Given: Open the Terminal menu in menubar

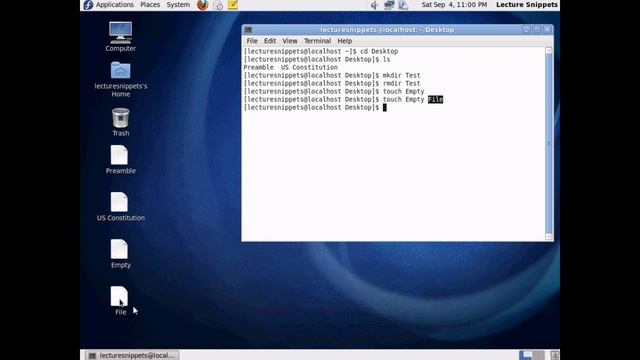Looking at the screenshot, I should pyautogui.click(x=317, y=41).
